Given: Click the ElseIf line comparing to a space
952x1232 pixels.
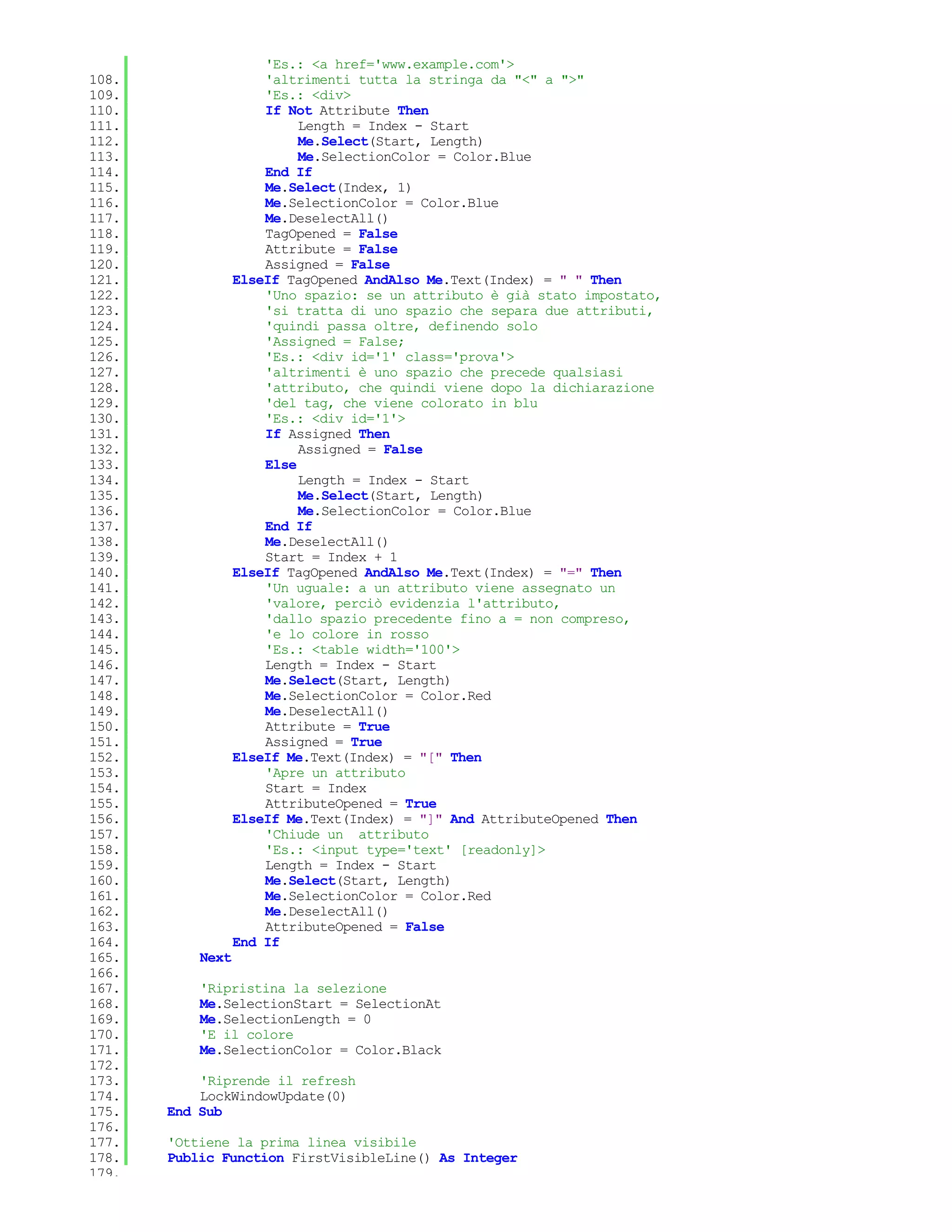Looking at the screenshot, I should 427,280.
